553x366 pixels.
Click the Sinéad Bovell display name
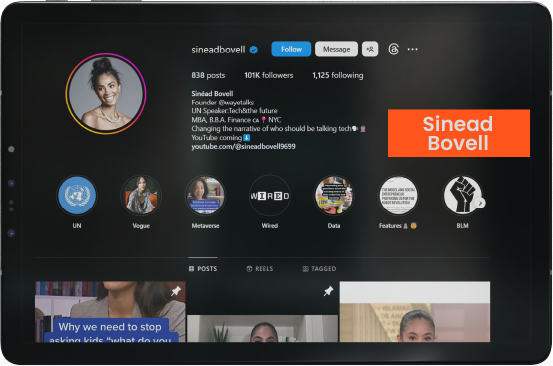tap(212, 93)
